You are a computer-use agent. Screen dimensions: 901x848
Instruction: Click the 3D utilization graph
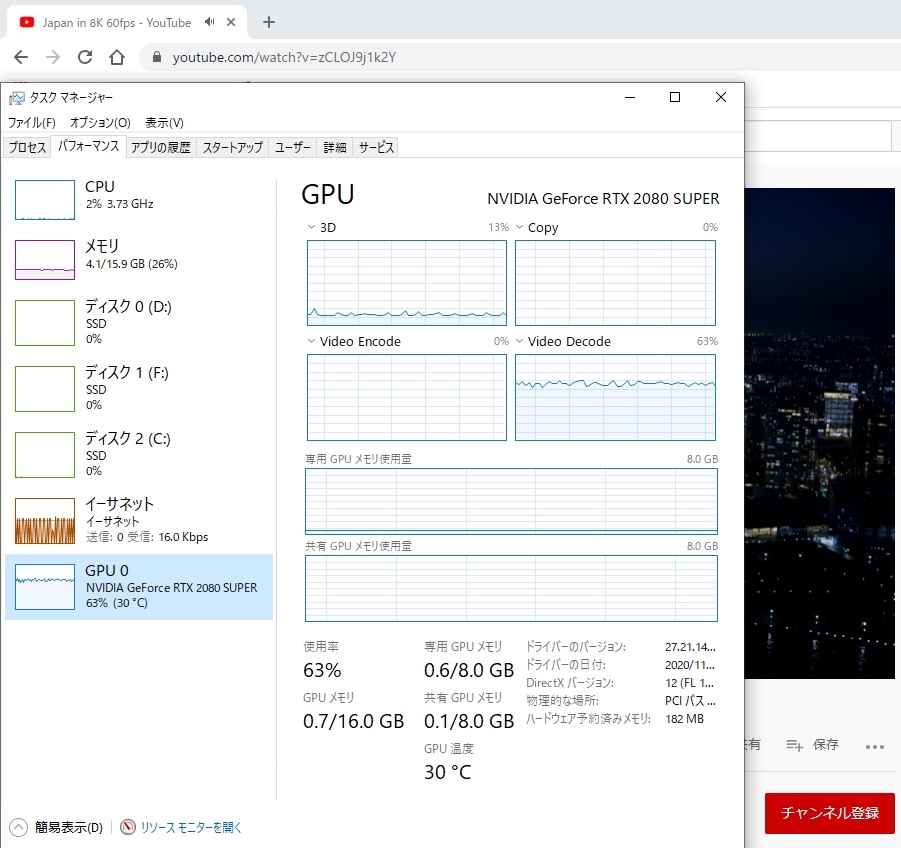pos(407,283)
